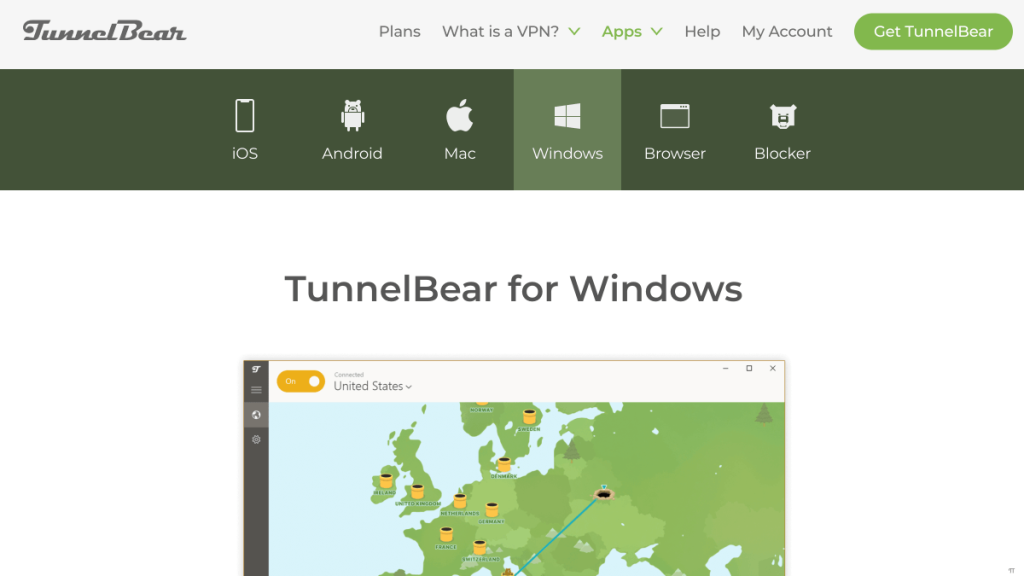Select the Blocker bear icon
Screen dimensions: 1024x576
(782, 116)
